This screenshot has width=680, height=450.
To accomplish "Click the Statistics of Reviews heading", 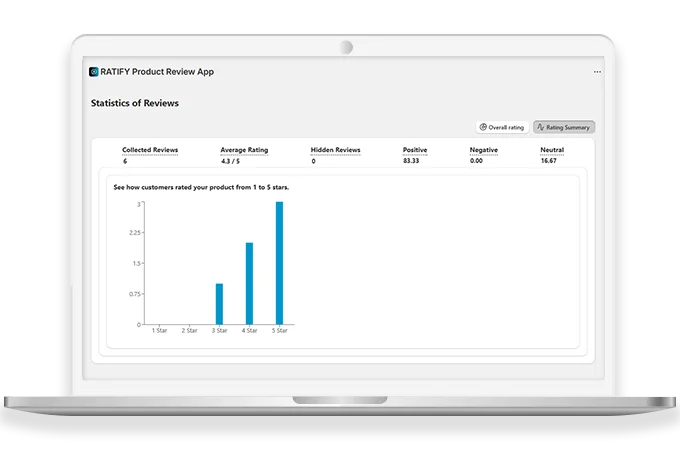I will click(x=135, y=103).
